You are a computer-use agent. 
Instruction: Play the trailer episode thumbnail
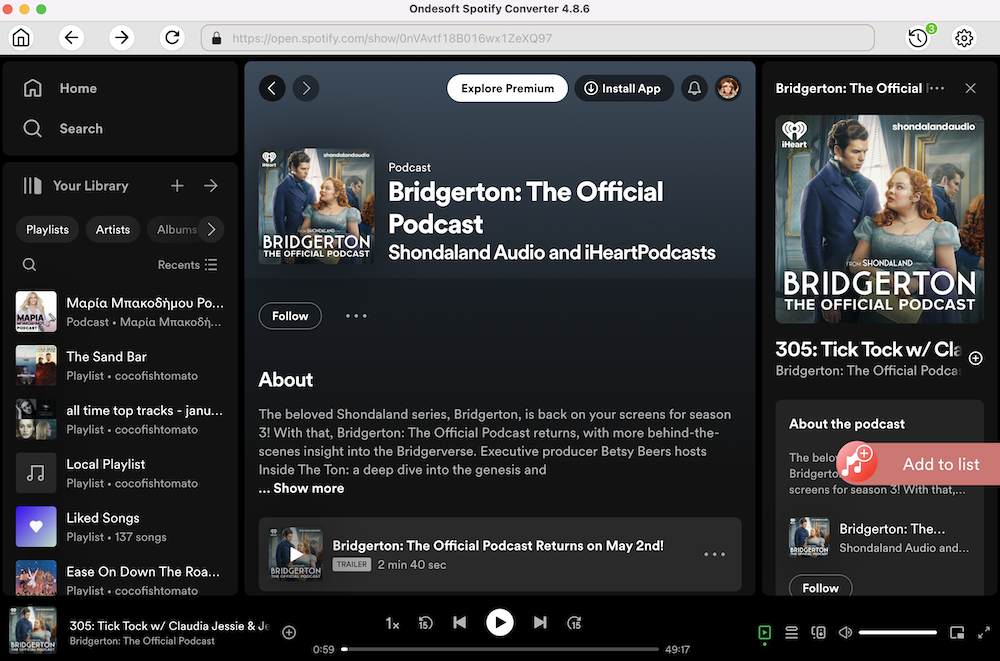coord(296,554)
